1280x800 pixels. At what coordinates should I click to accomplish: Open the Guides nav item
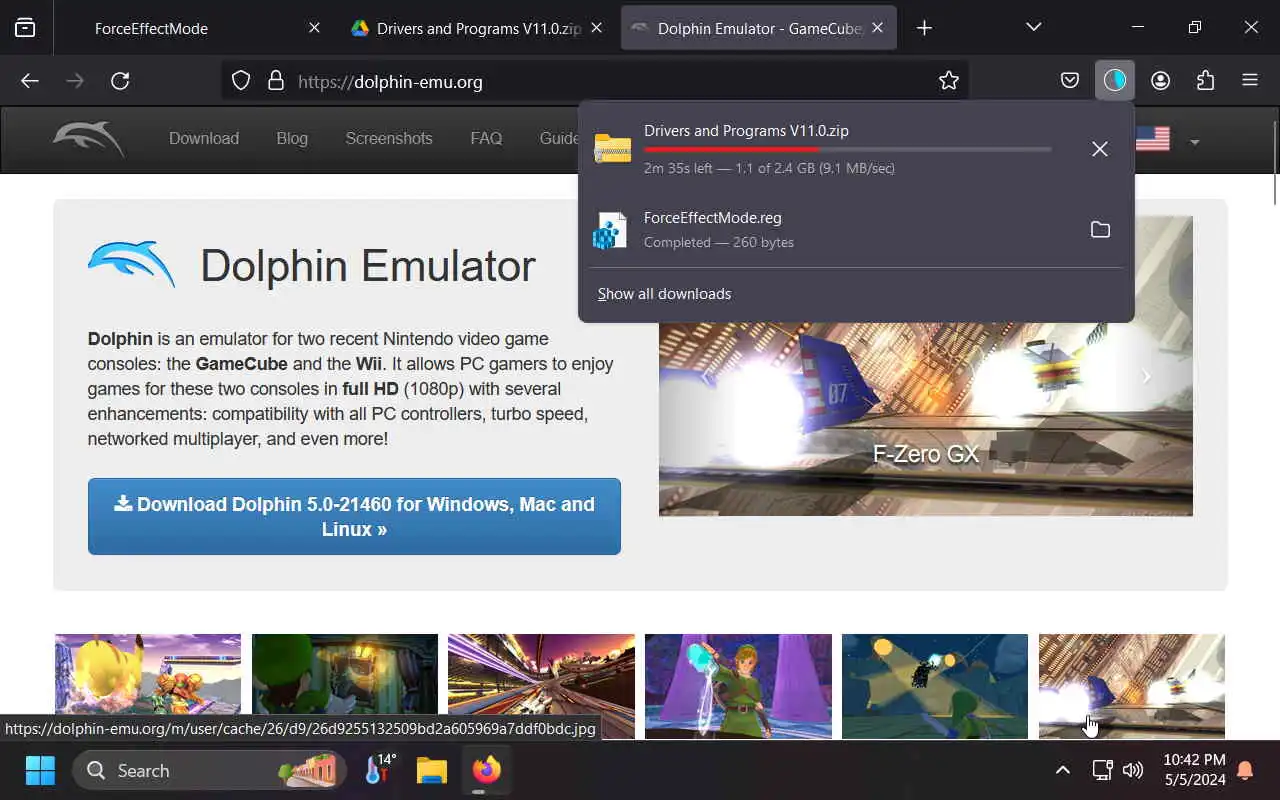(x=558, y=139)
